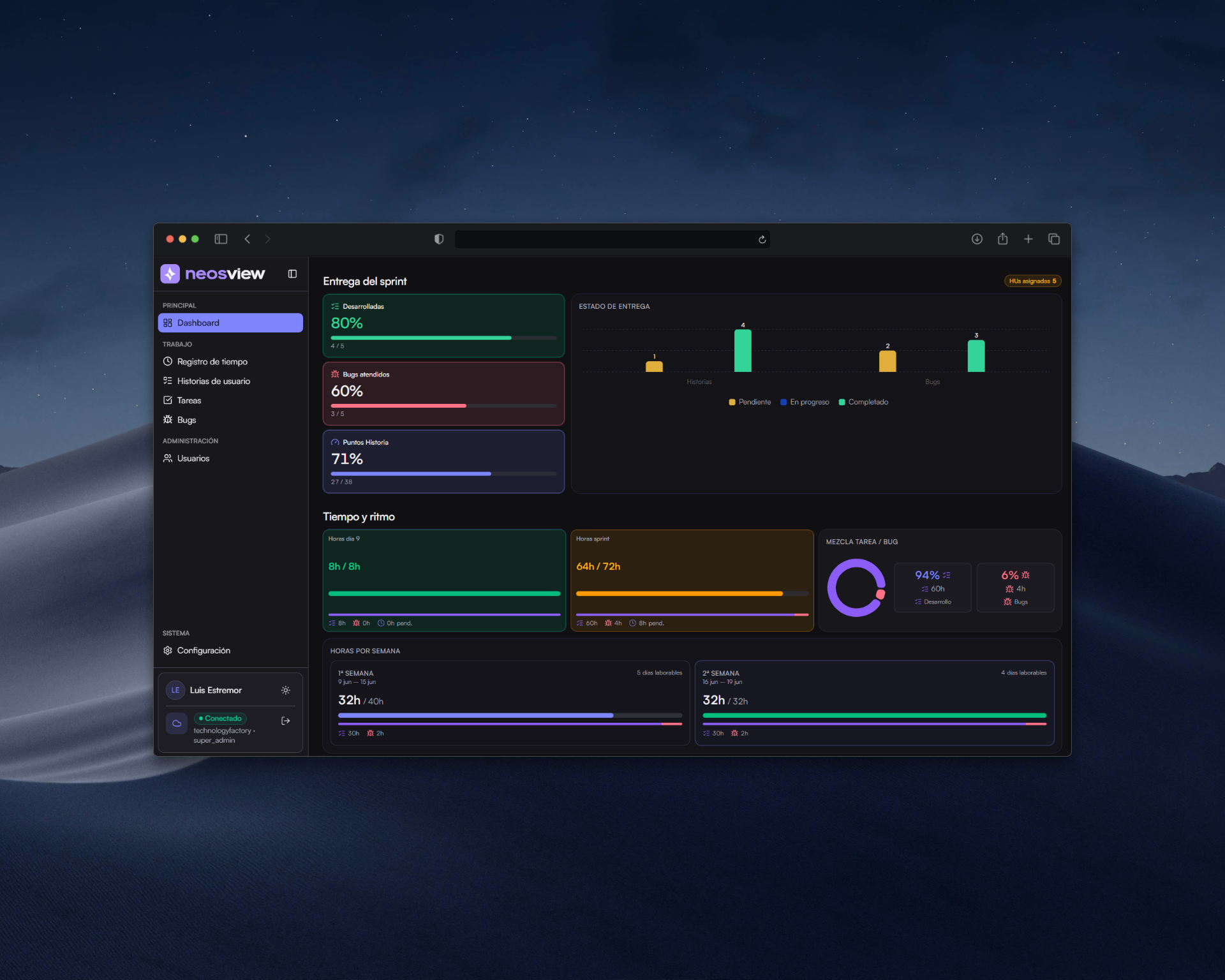The width and height of the screenshot is (1225, 980).
Task: Click the users icon beside Usuarios
Action: click(168, 458)
